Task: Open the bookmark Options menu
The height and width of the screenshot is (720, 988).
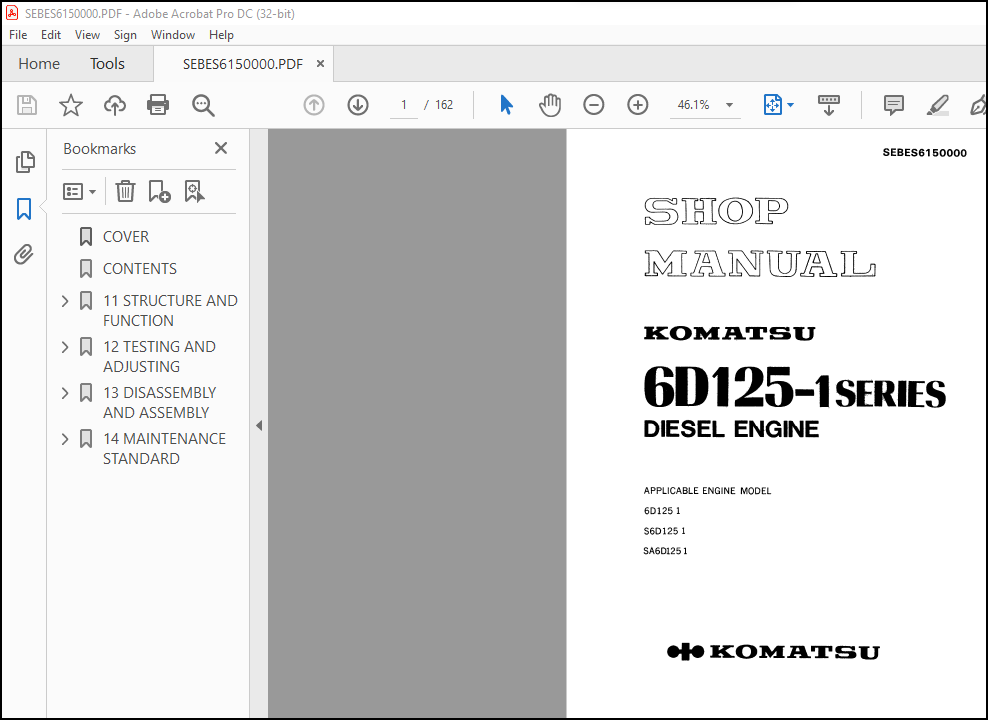Action: (79, 191)
